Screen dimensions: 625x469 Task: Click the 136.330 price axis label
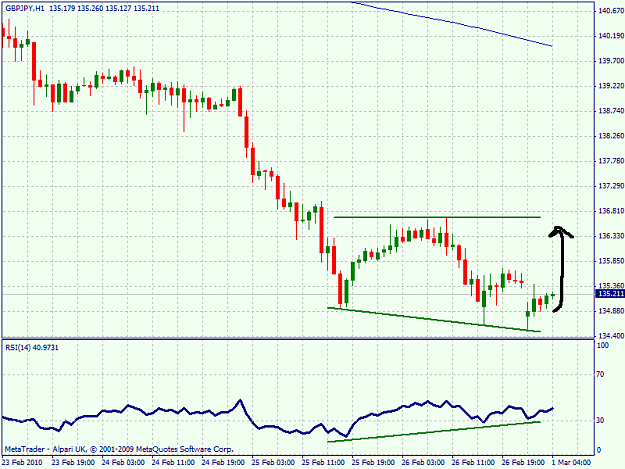pyautogui.click(x=611, y=236)
